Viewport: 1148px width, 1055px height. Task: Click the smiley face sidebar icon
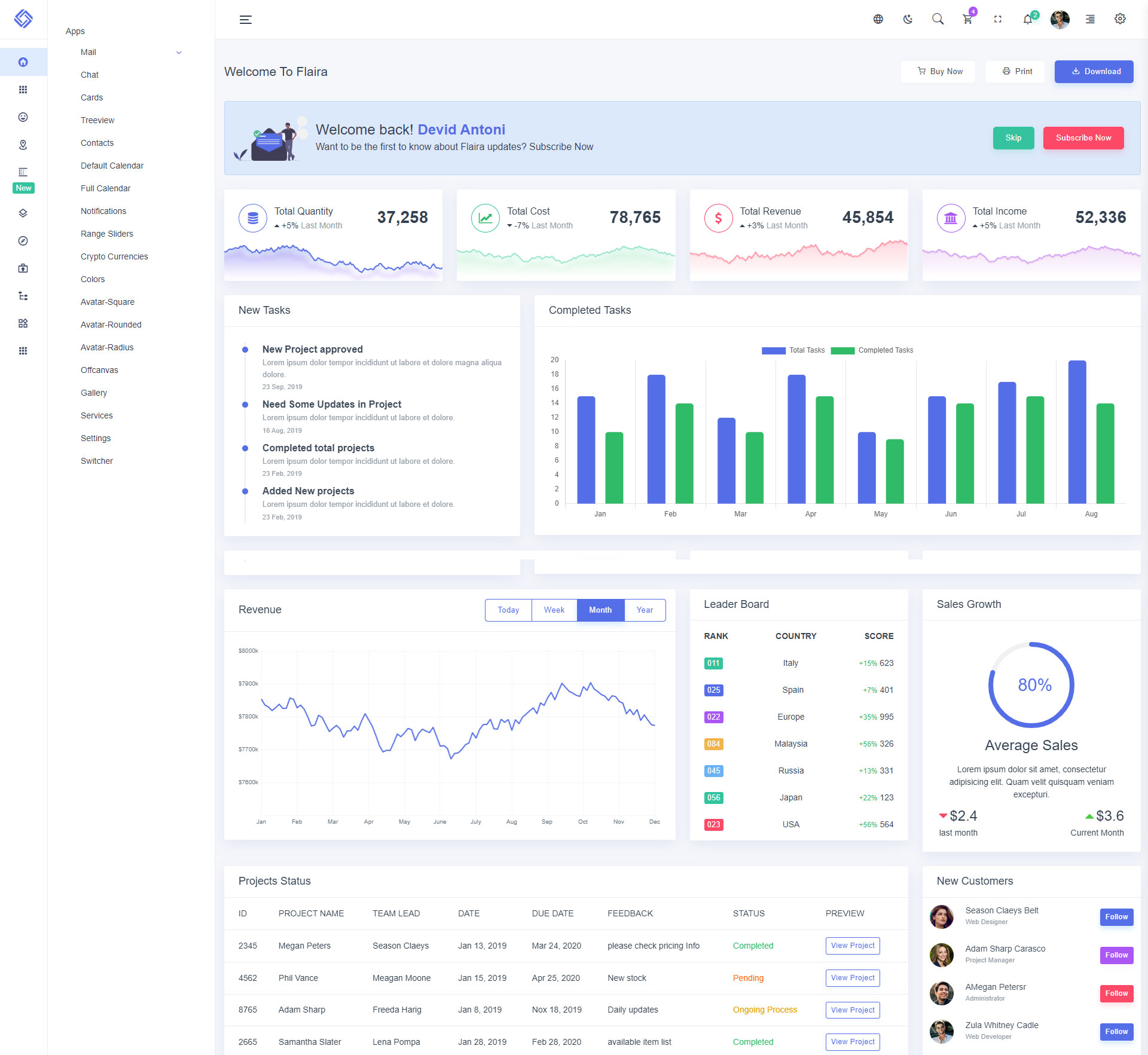(x=23, y=117)
